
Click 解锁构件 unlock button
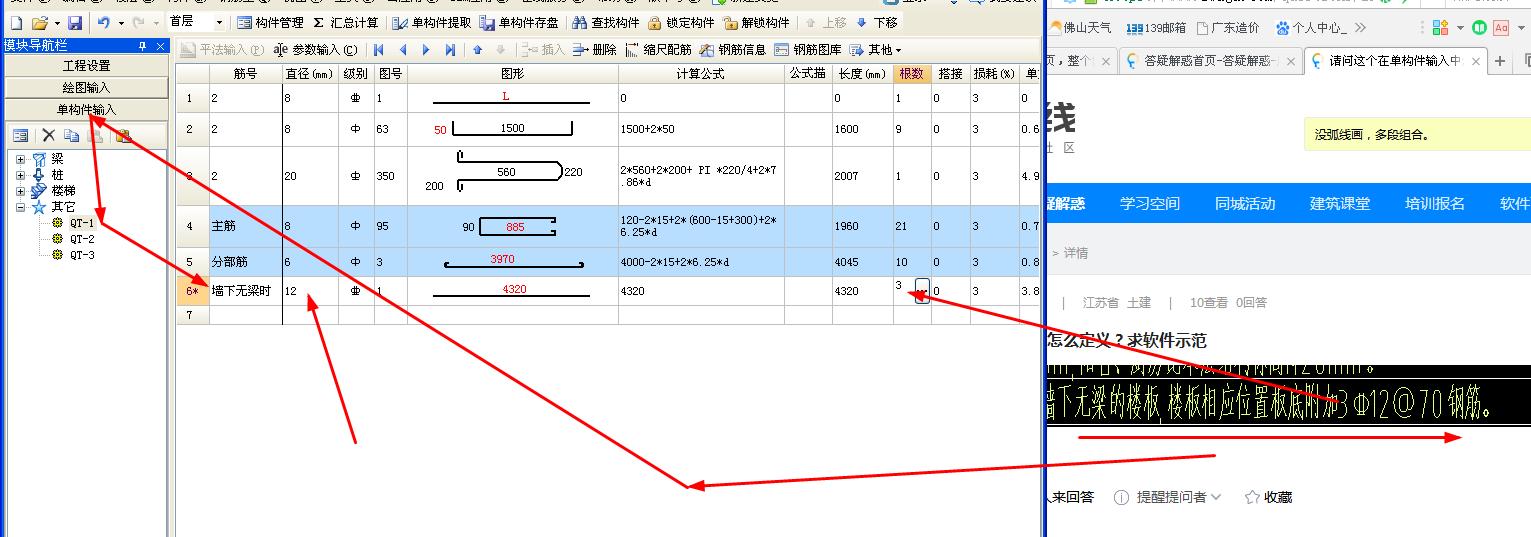click(756, 22)
